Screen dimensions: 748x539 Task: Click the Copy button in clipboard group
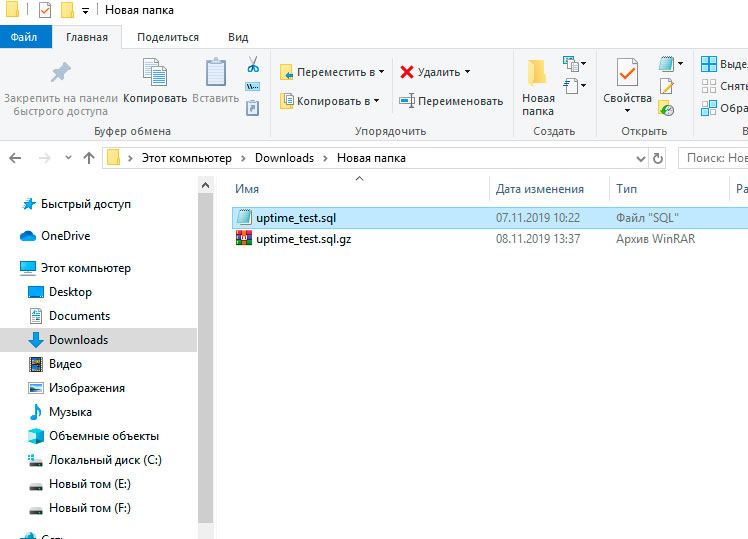(x=155, y=80)
